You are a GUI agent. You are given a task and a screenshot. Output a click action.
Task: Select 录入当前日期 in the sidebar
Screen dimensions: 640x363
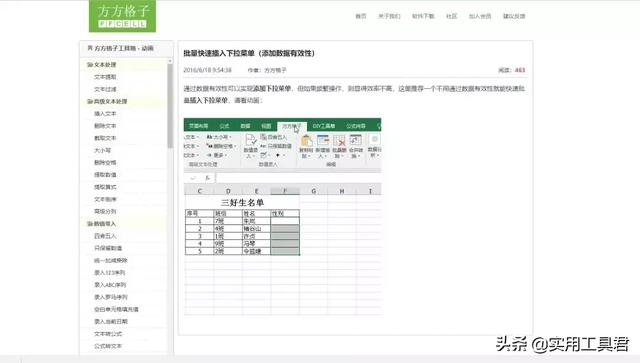pyautogui.click(x=111, y=322)
